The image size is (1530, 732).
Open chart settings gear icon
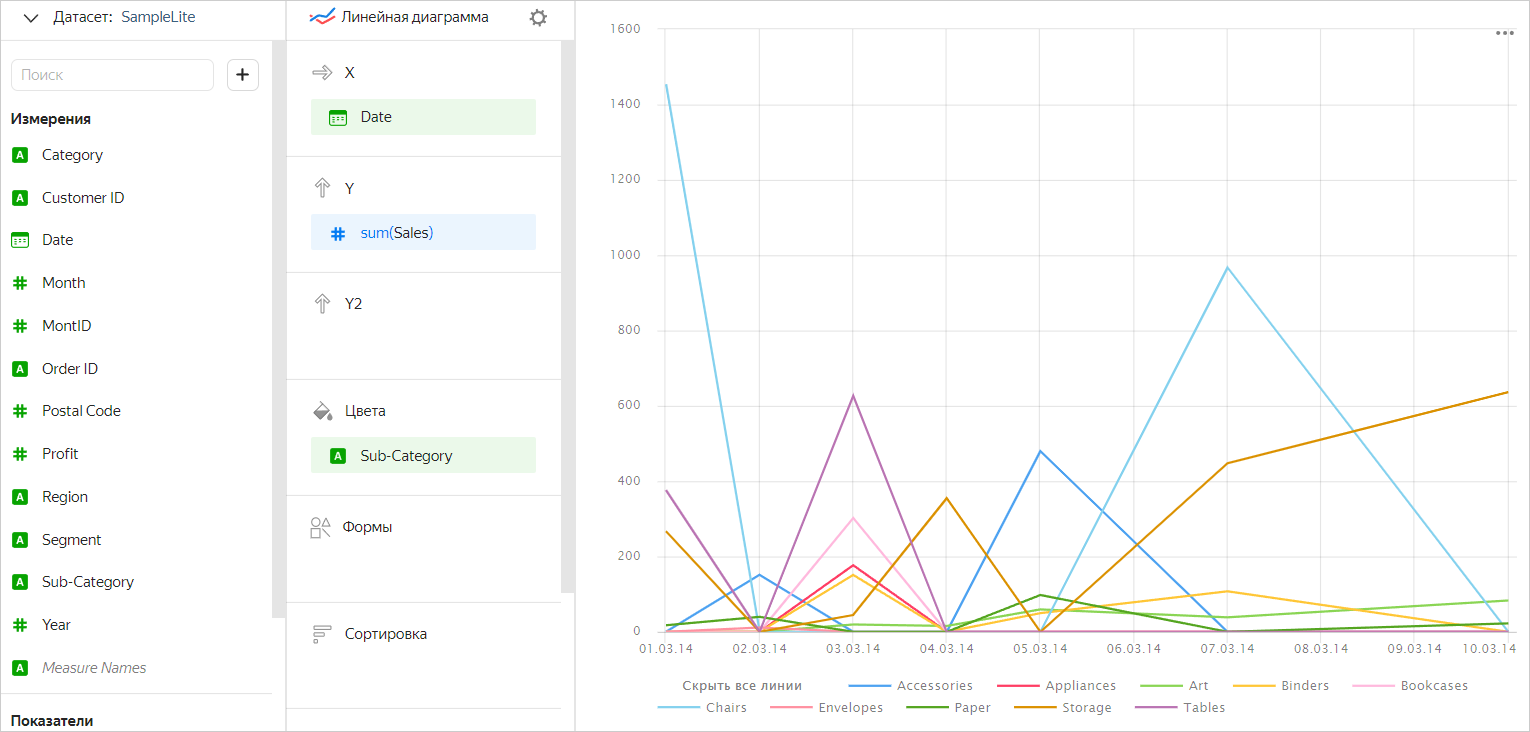(538, 18)
